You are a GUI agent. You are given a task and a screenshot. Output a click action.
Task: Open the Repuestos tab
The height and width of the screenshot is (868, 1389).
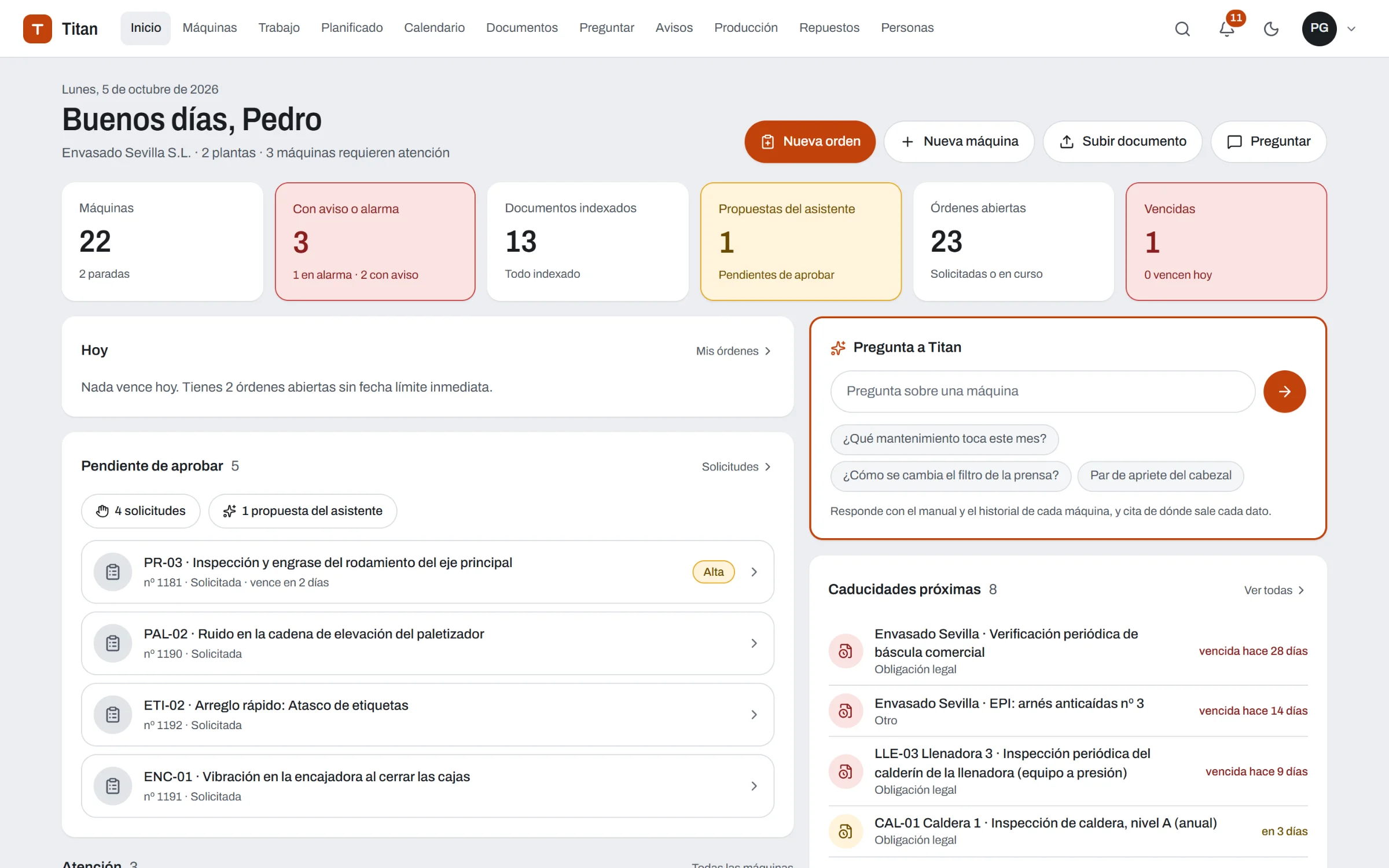(x=829, y=28)
